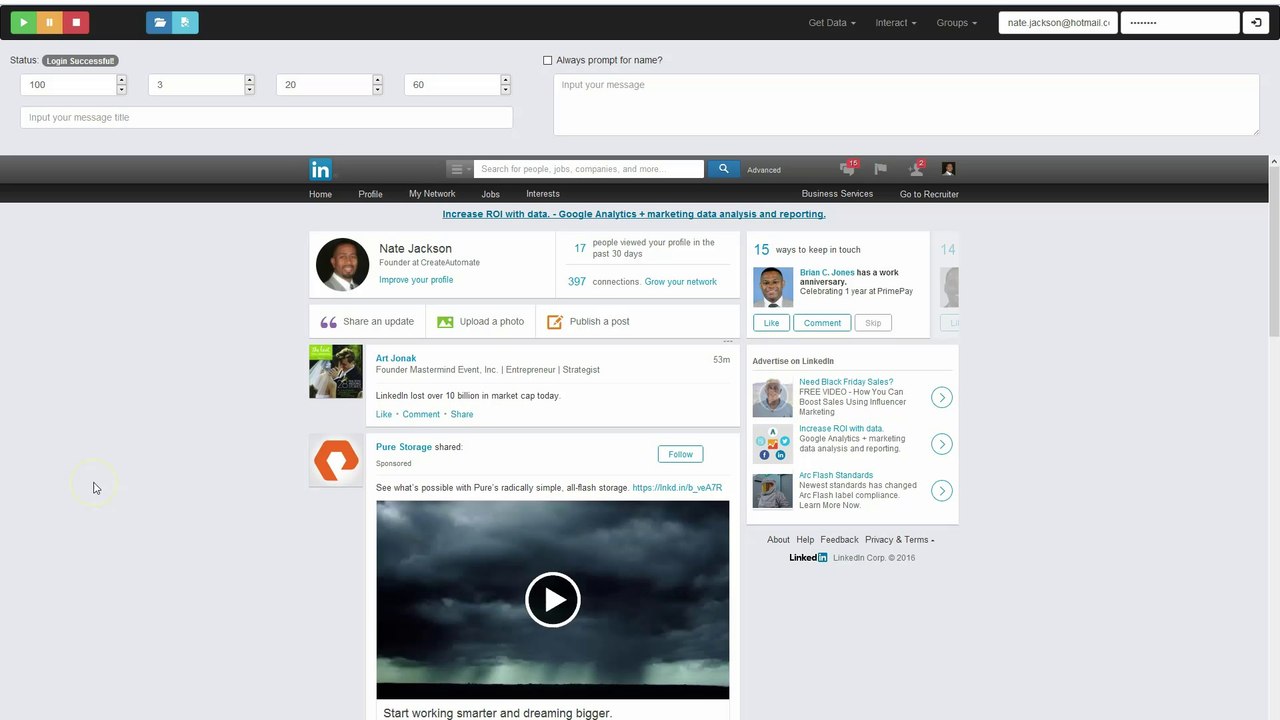
Task: Increment the stepper showing 60
Action: [x=506, y=80]
